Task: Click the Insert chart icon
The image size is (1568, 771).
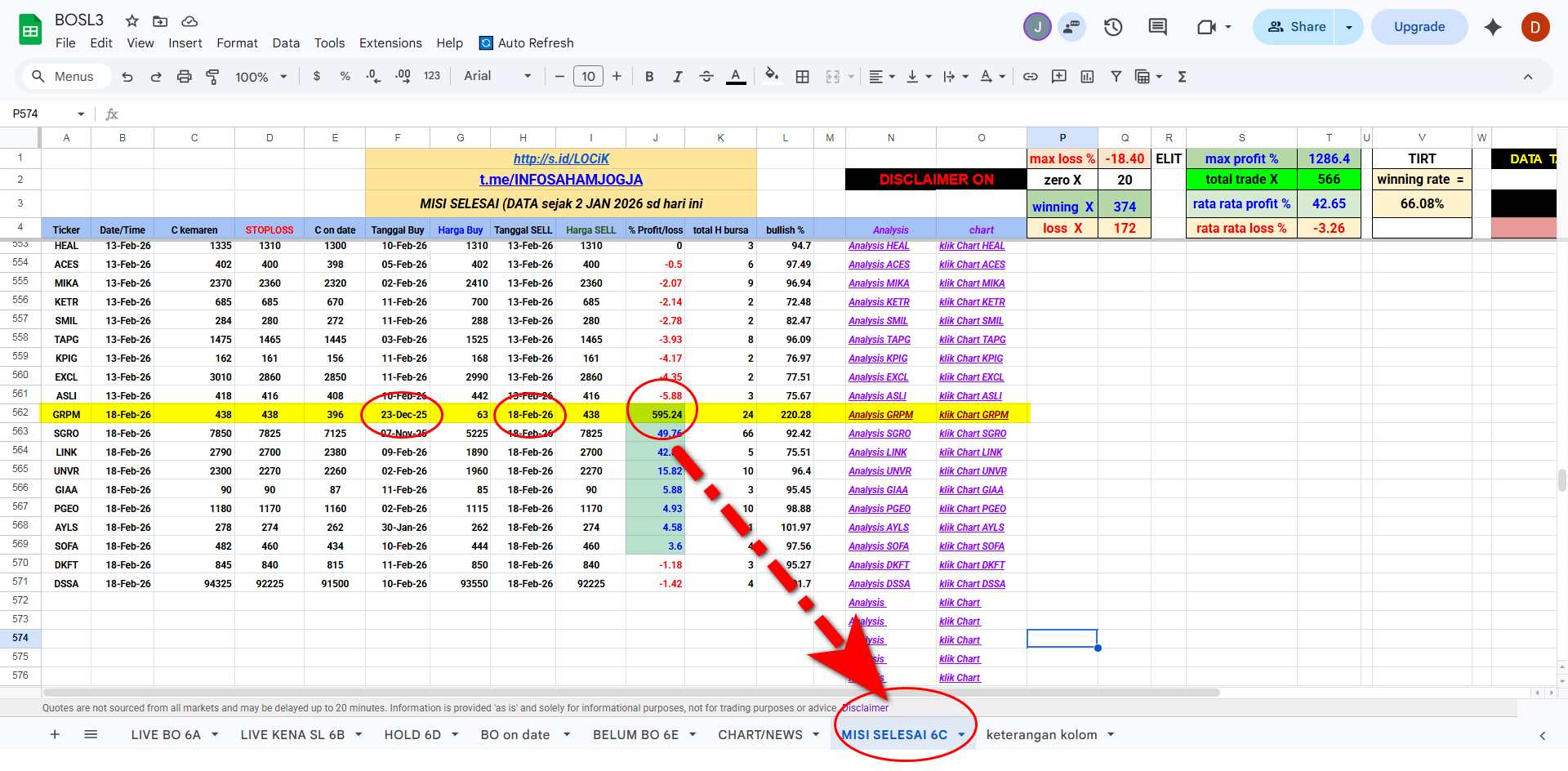Action: (1087, 77)
